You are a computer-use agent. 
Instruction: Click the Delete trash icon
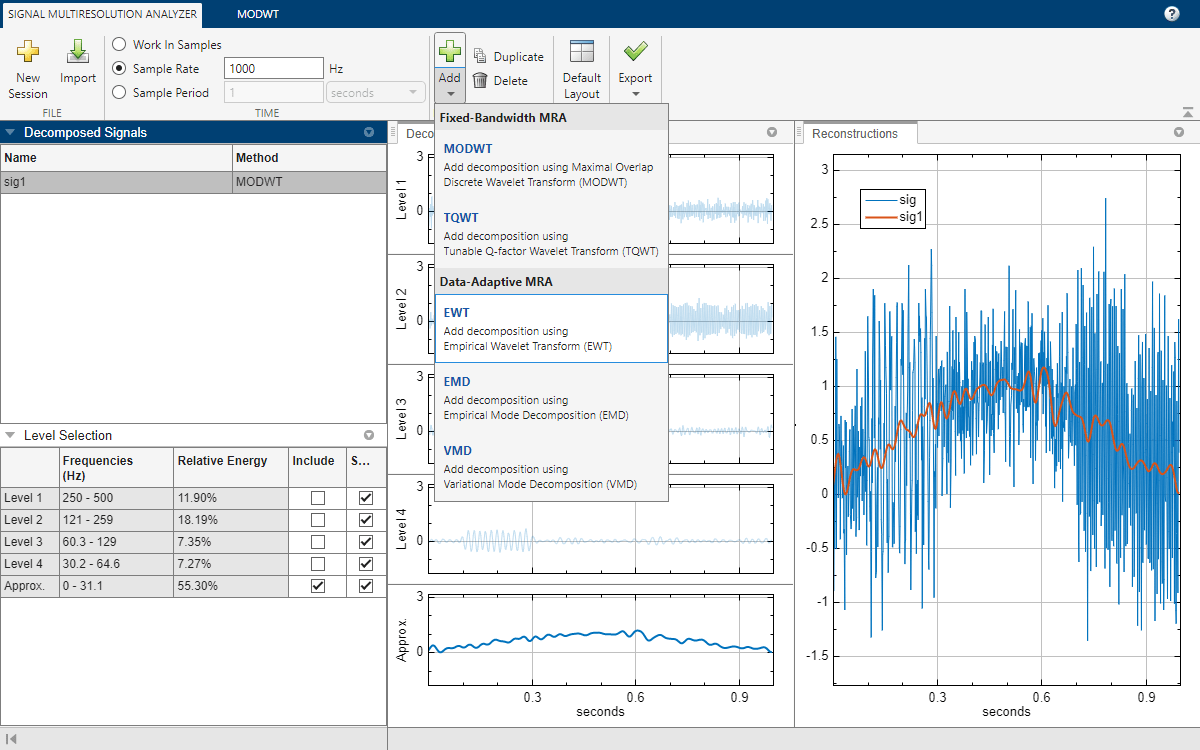(x=480, y=81)
